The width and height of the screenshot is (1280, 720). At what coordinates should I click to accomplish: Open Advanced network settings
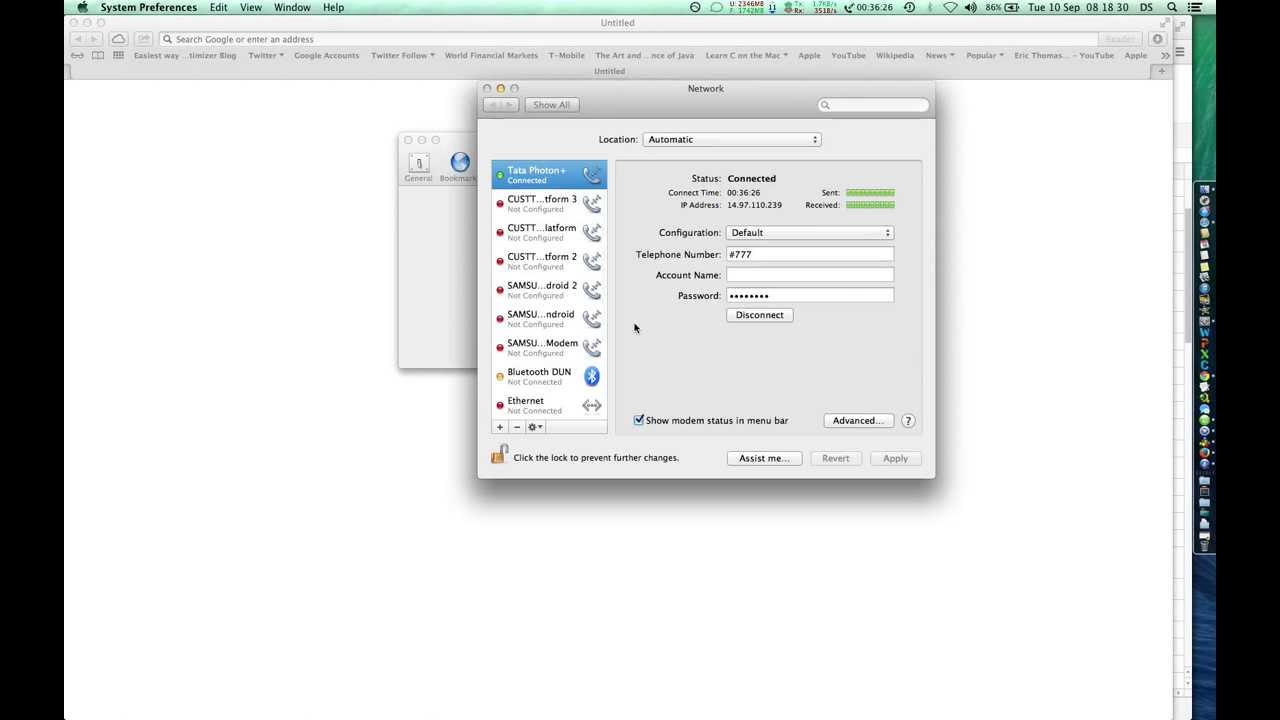tap(858, 421)
